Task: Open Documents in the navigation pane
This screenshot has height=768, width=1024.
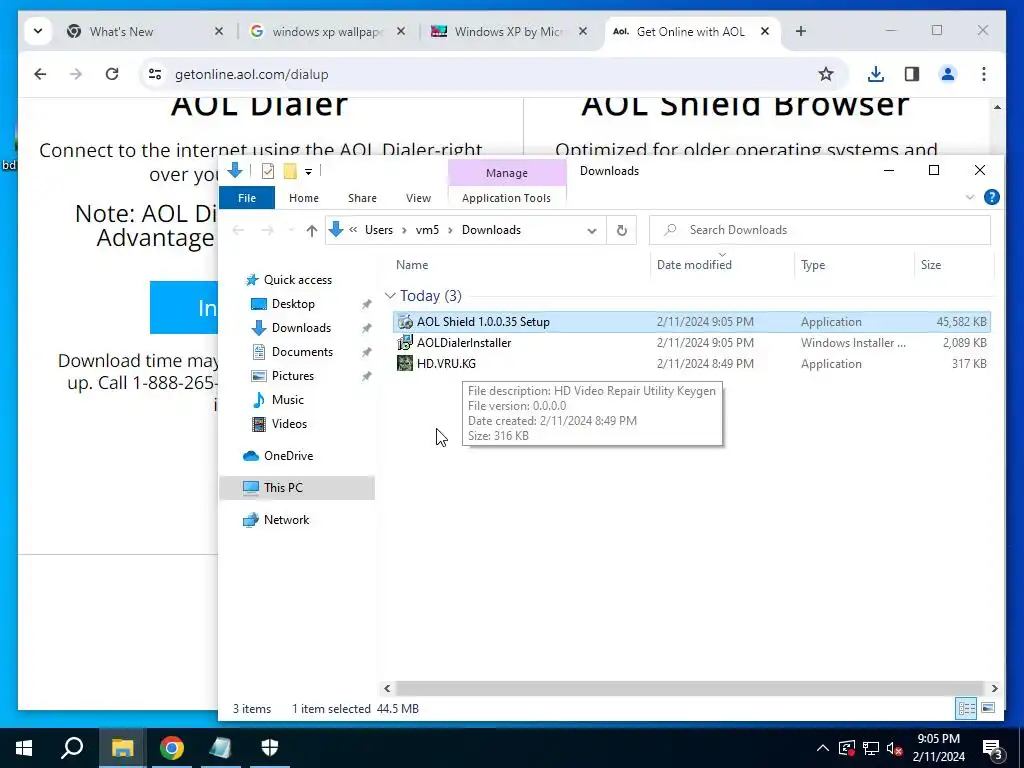Action: pyautogui.click(x=302, y=351)
